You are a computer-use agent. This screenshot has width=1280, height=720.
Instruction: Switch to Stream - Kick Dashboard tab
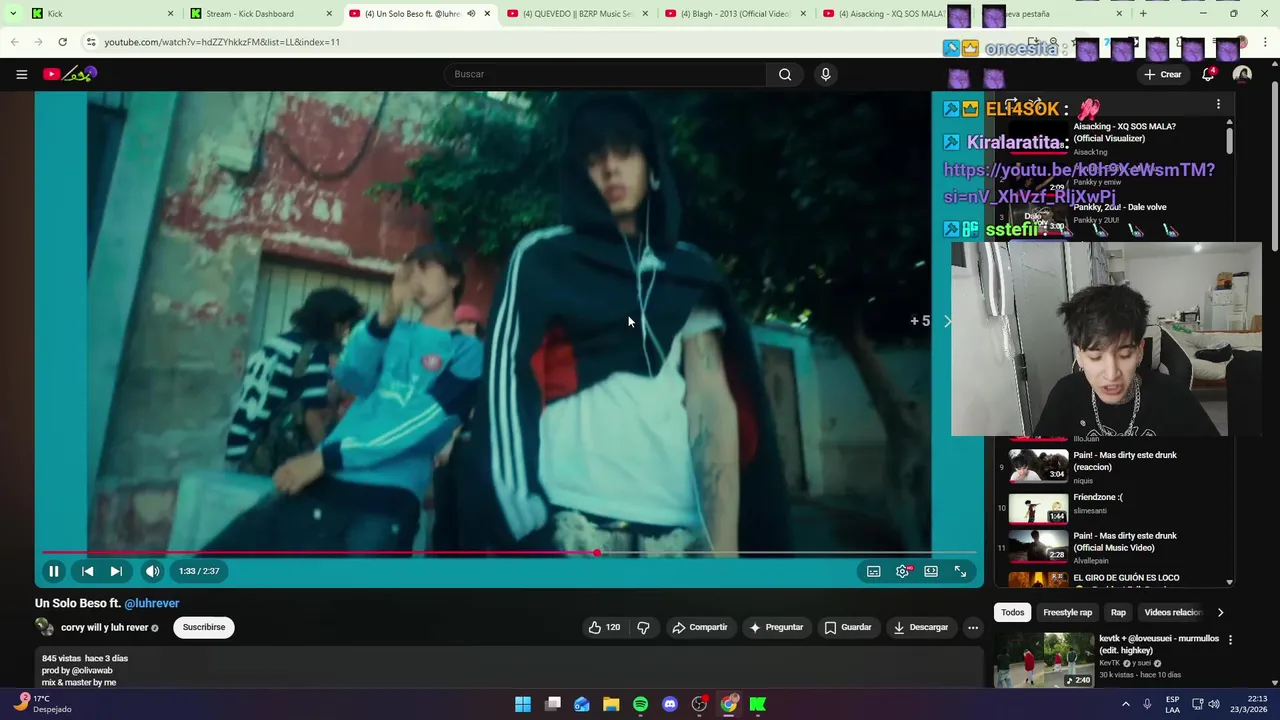tap(260, 13)
